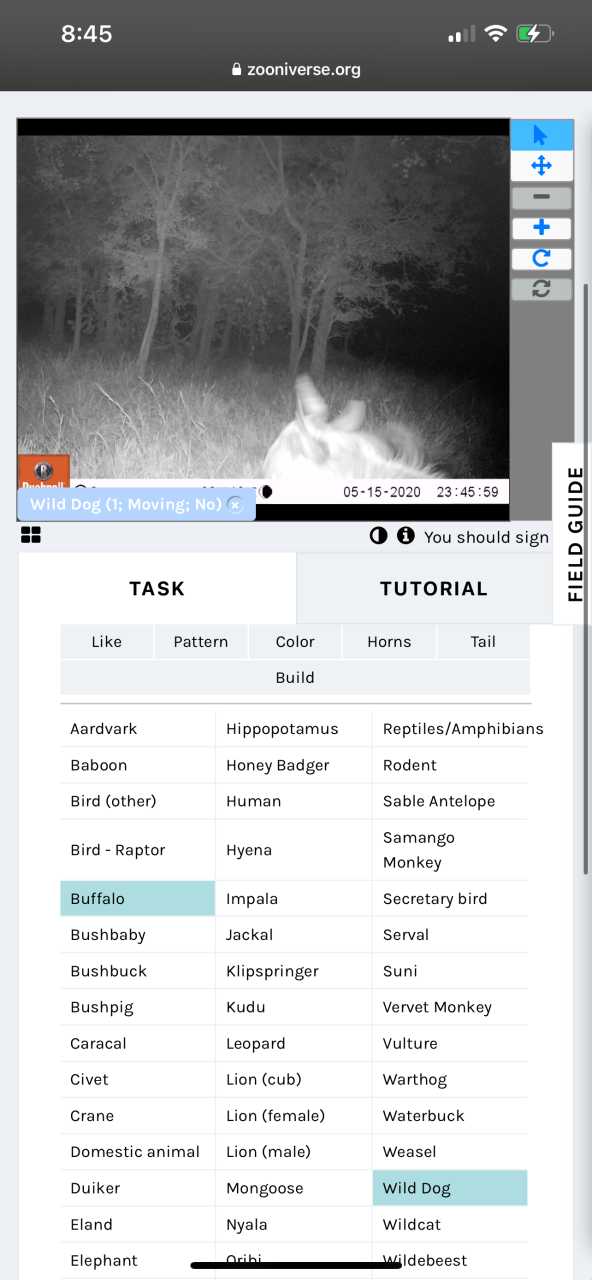Toggle the highlighted Wild Dog option

click(x=450, y=1188)
